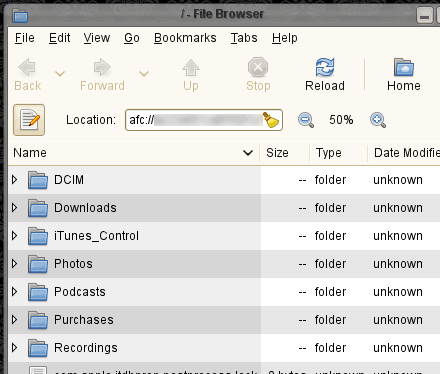Viewport: 440px width, 374px height.
Task: Click the Reload toolbar button
Action: click(325, 75)
